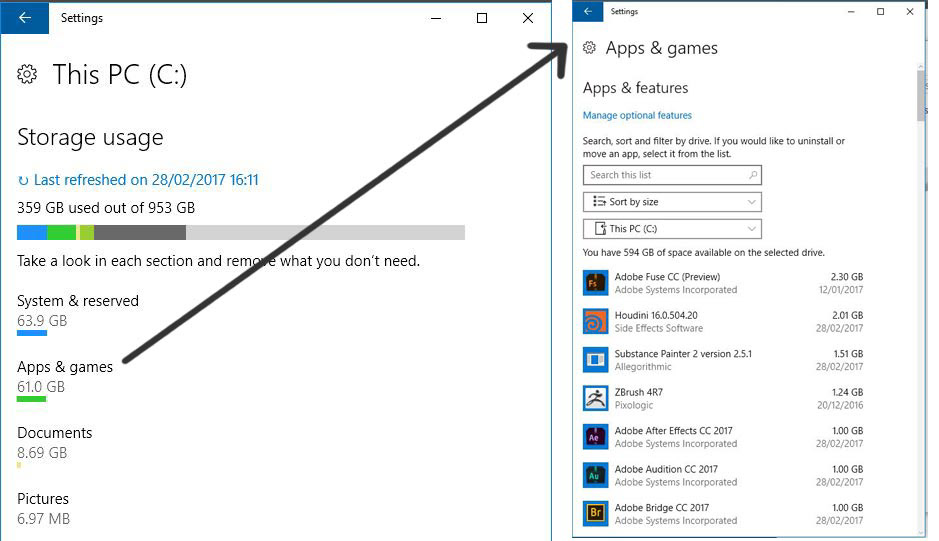
Task: Click Side Effects Software publisher text
Action: 659,328
